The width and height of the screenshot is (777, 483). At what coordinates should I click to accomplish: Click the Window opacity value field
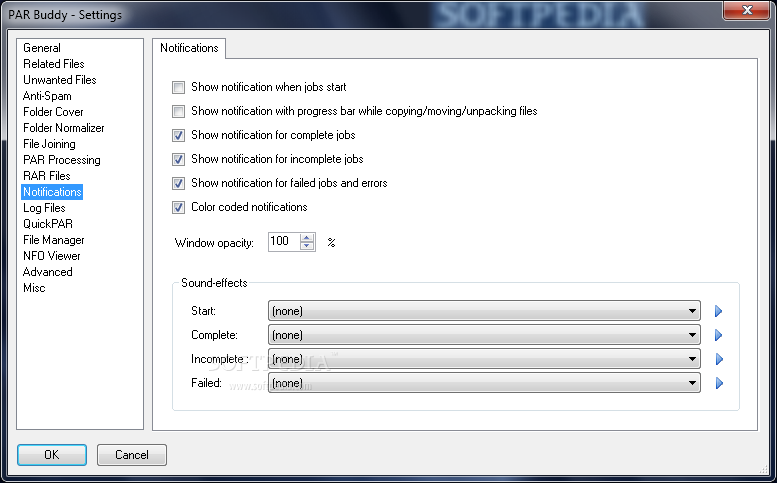[x=284, y=242]
